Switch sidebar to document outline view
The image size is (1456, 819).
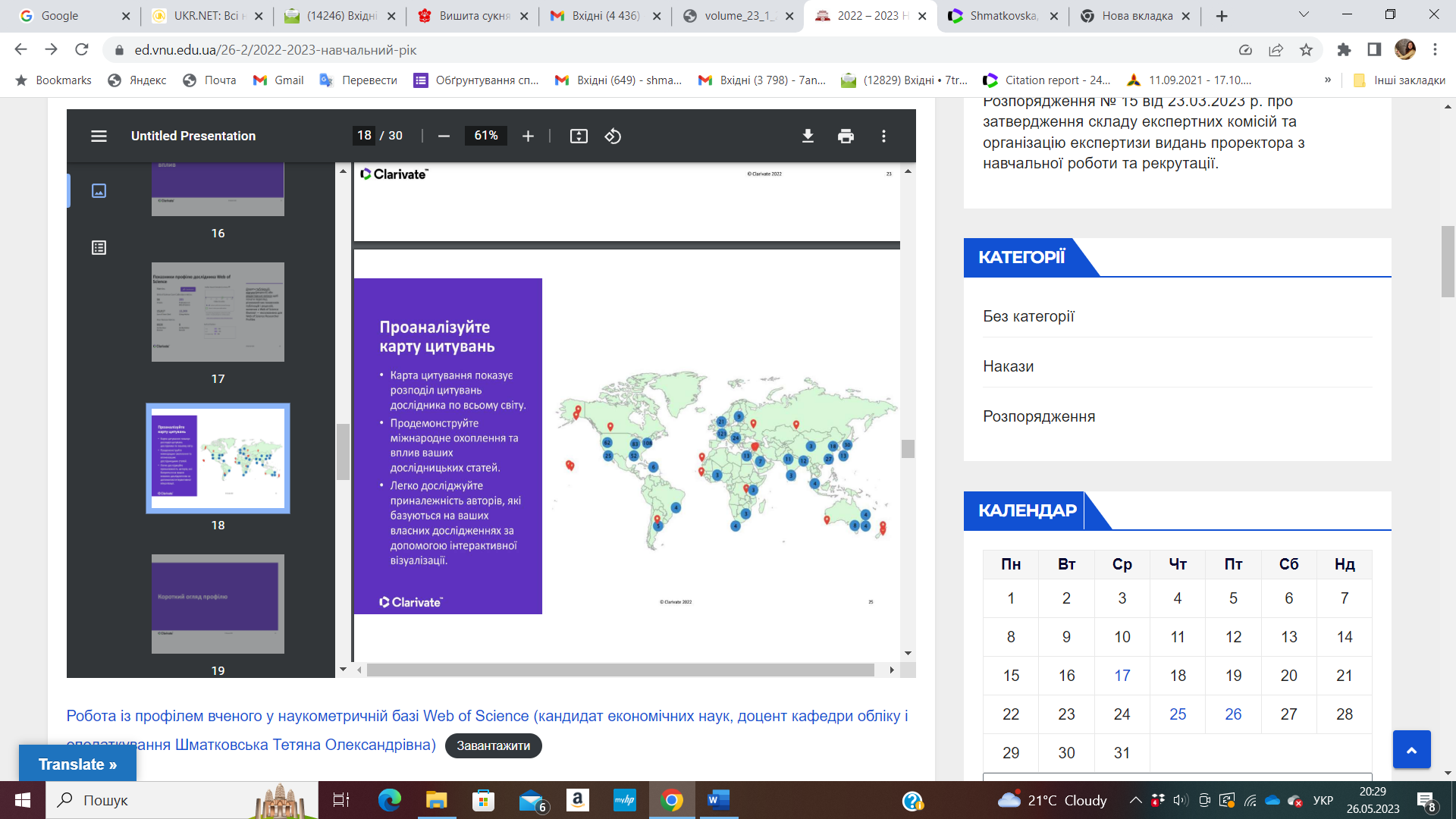[x=99, y=247]
